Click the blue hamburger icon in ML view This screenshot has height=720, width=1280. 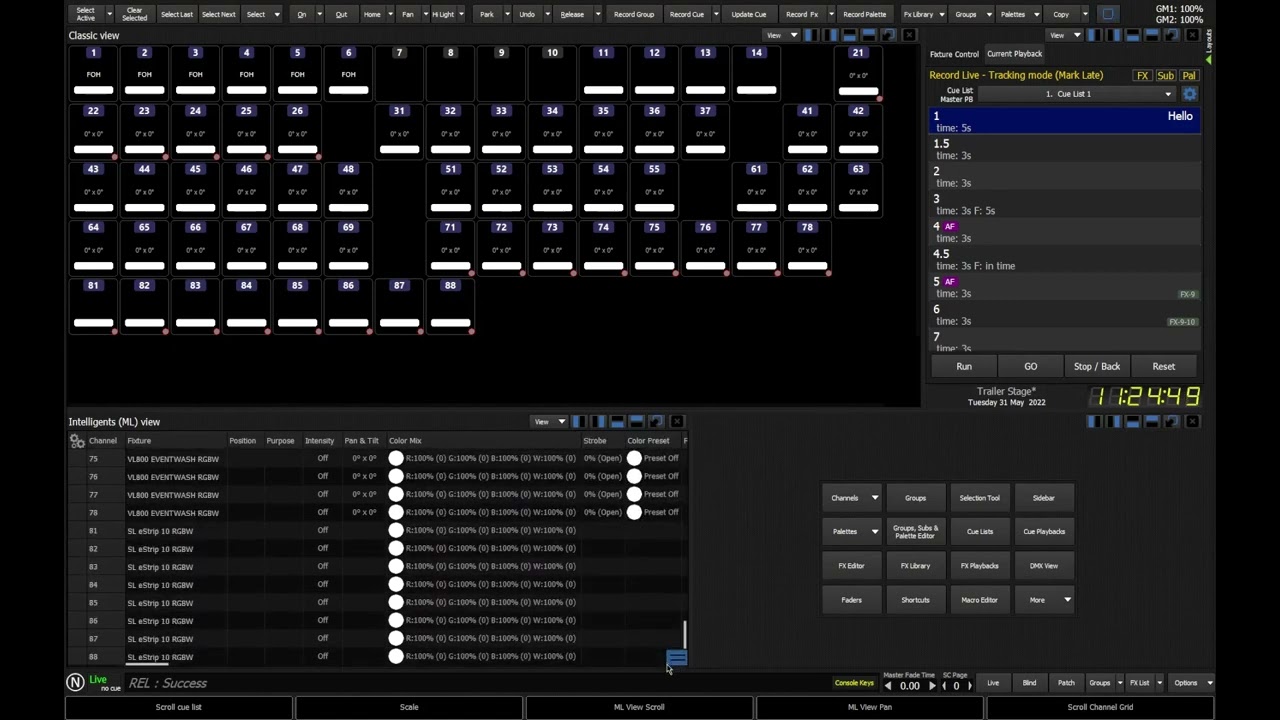677,658
